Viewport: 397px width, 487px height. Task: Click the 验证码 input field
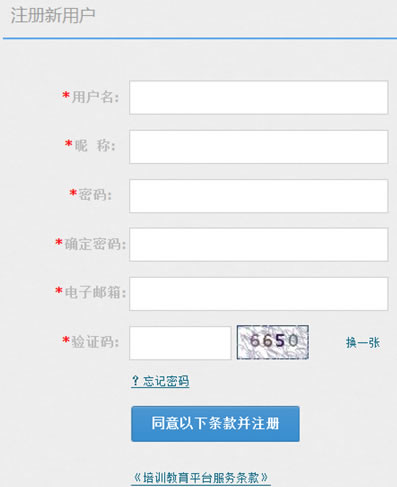pyautogui.click(x=180, y=343)
